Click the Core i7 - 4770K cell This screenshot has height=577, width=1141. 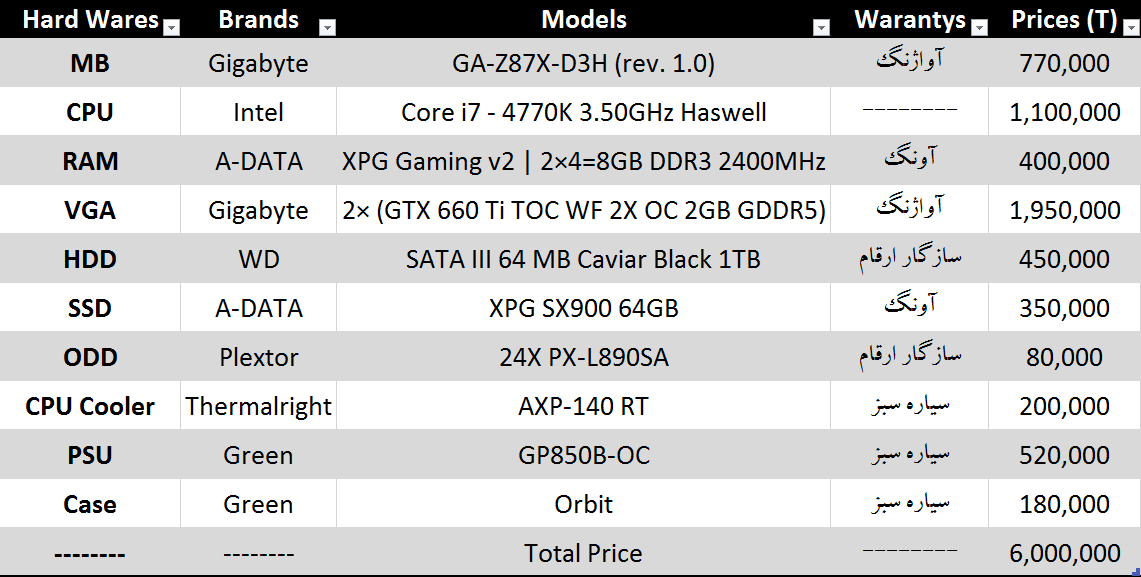tap(584, 113)
